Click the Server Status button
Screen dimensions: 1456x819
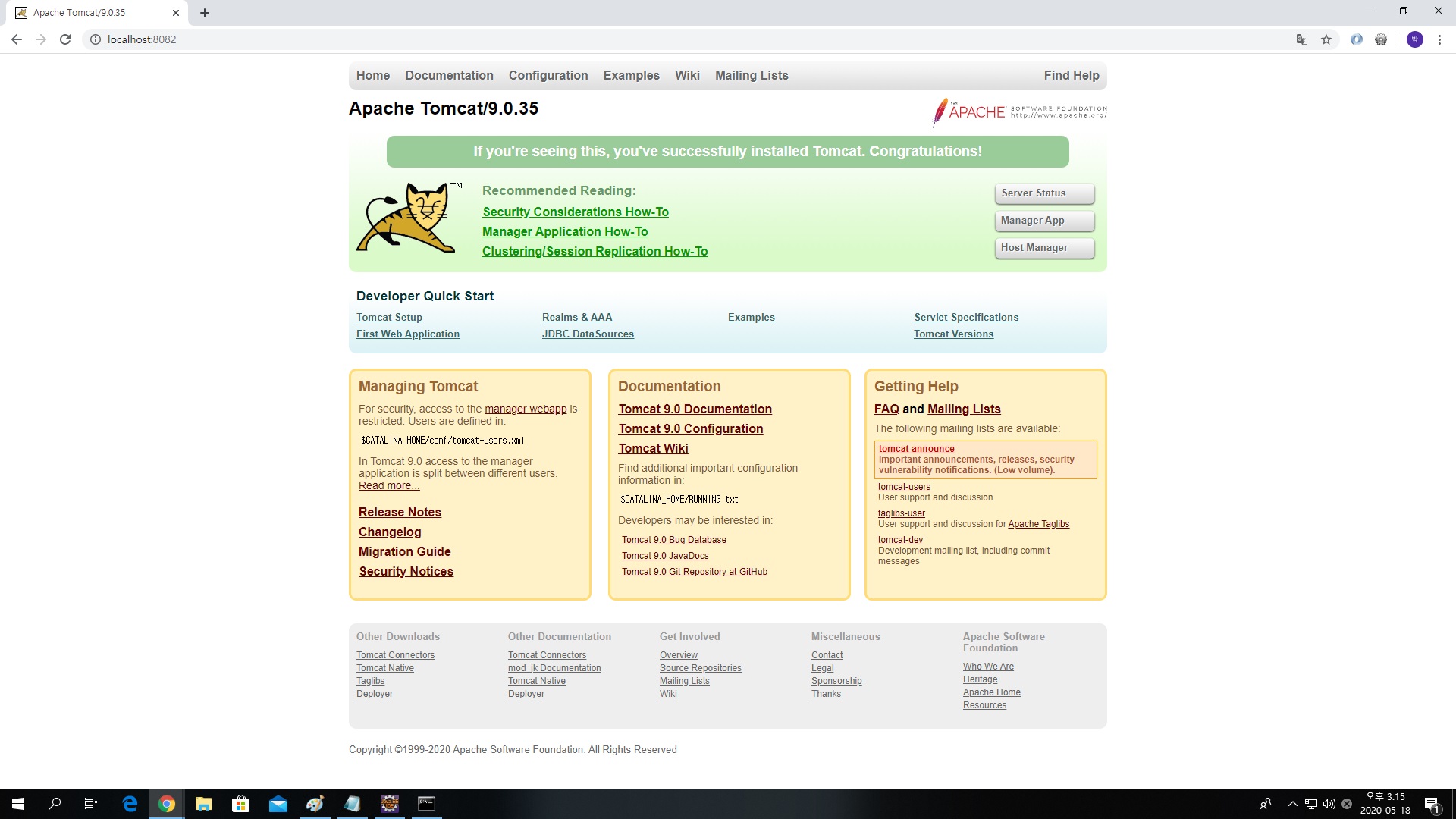point(1043,193)
